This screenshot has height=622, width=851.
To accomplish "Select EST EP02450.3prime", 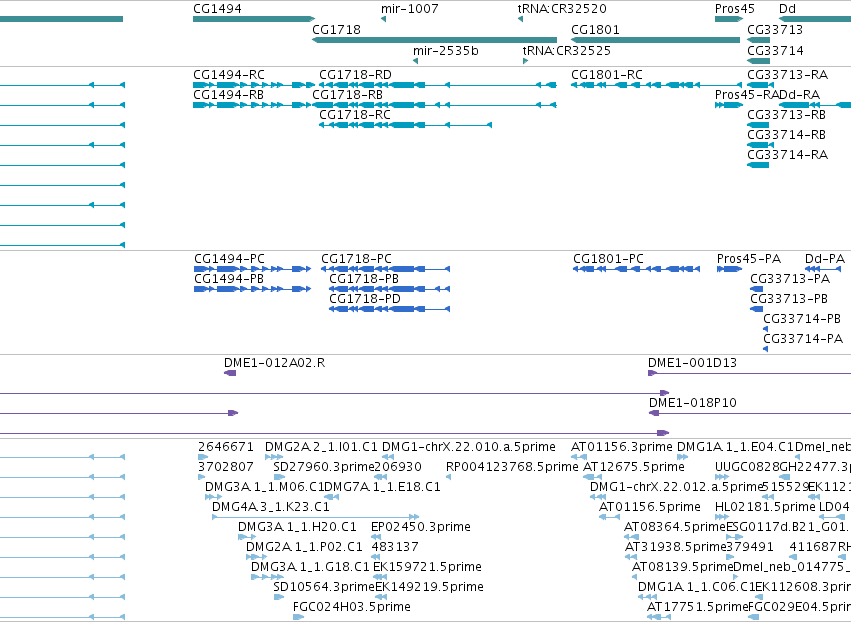I will [376, 537].
